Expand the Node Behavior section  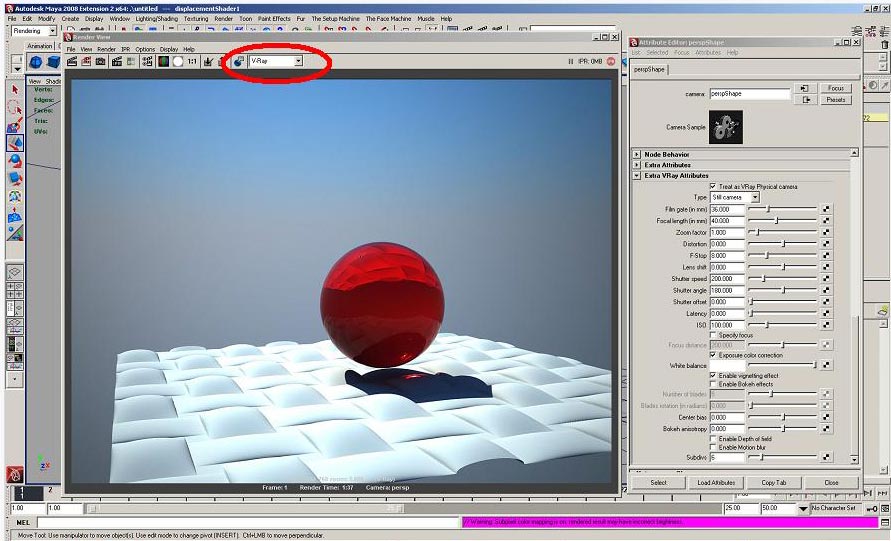pos(637,154)
